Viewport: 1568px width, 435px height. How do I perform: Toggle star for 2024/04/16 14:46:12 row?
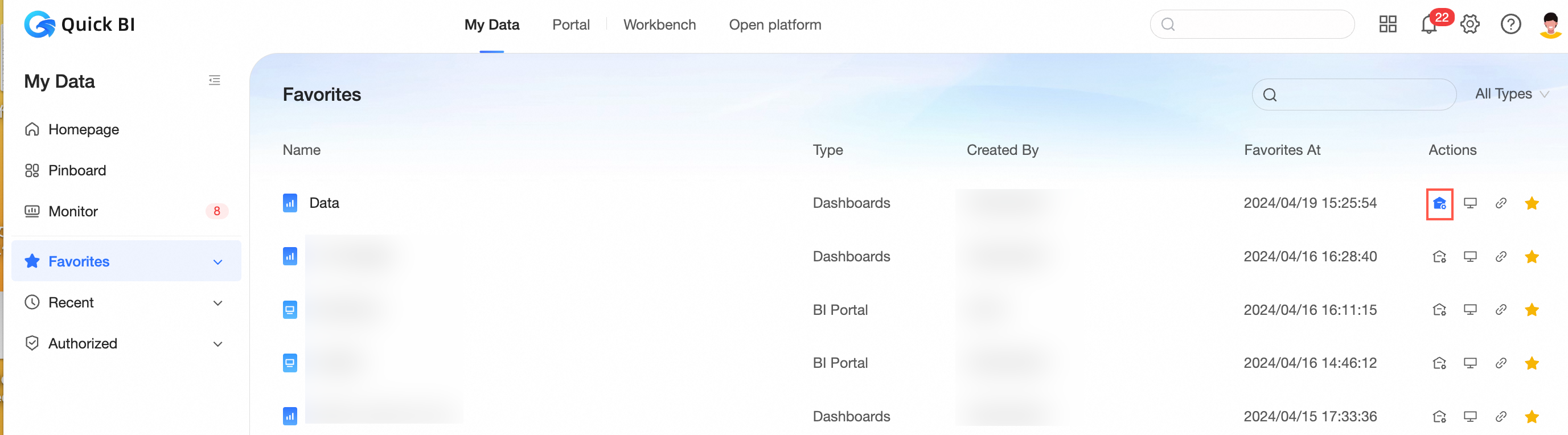coord(1532,363)
